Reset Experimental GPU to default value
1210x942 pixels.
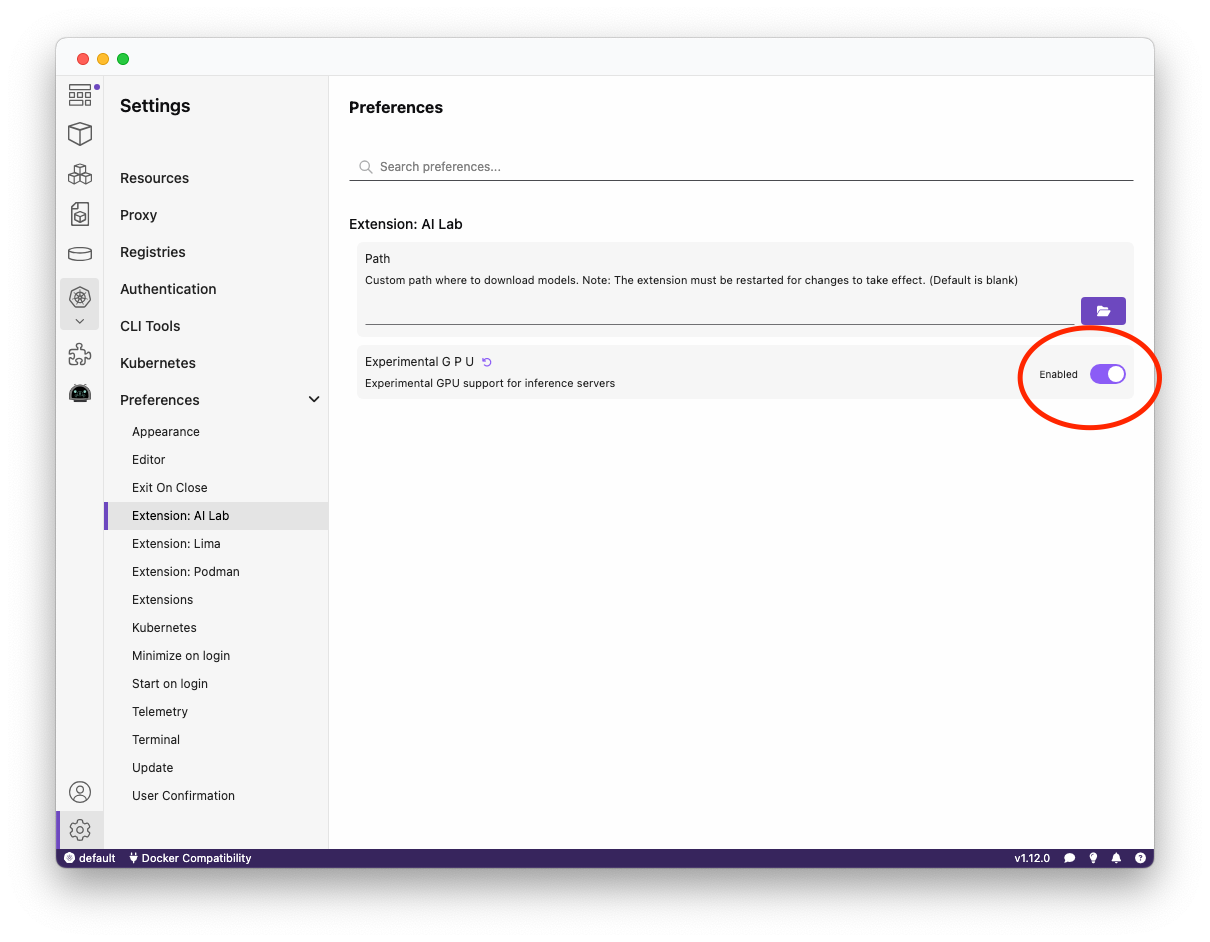point(487,362)
